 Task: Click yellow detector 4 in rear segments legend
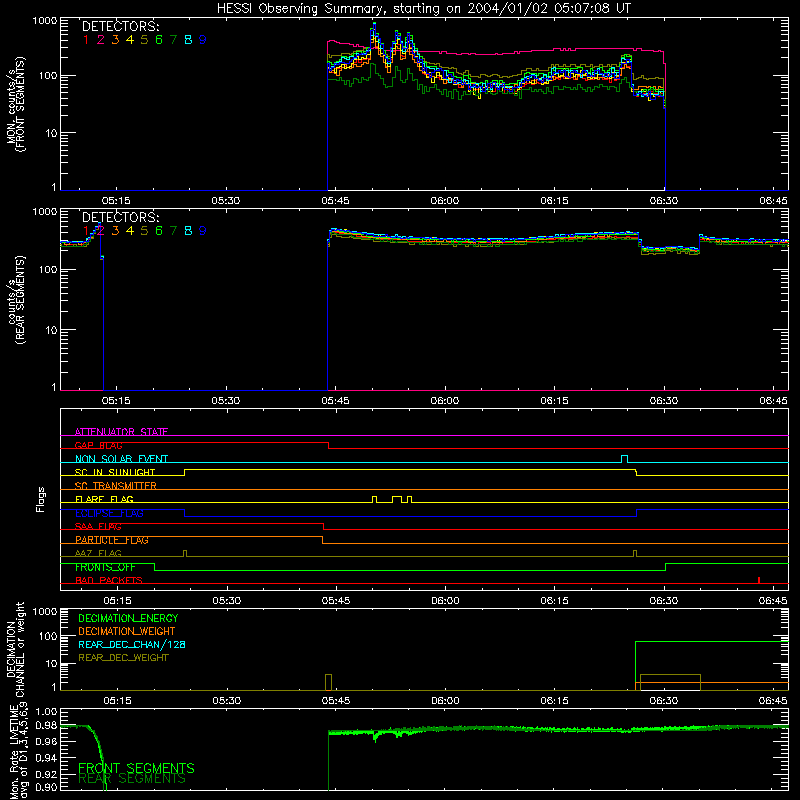[130, 231]
